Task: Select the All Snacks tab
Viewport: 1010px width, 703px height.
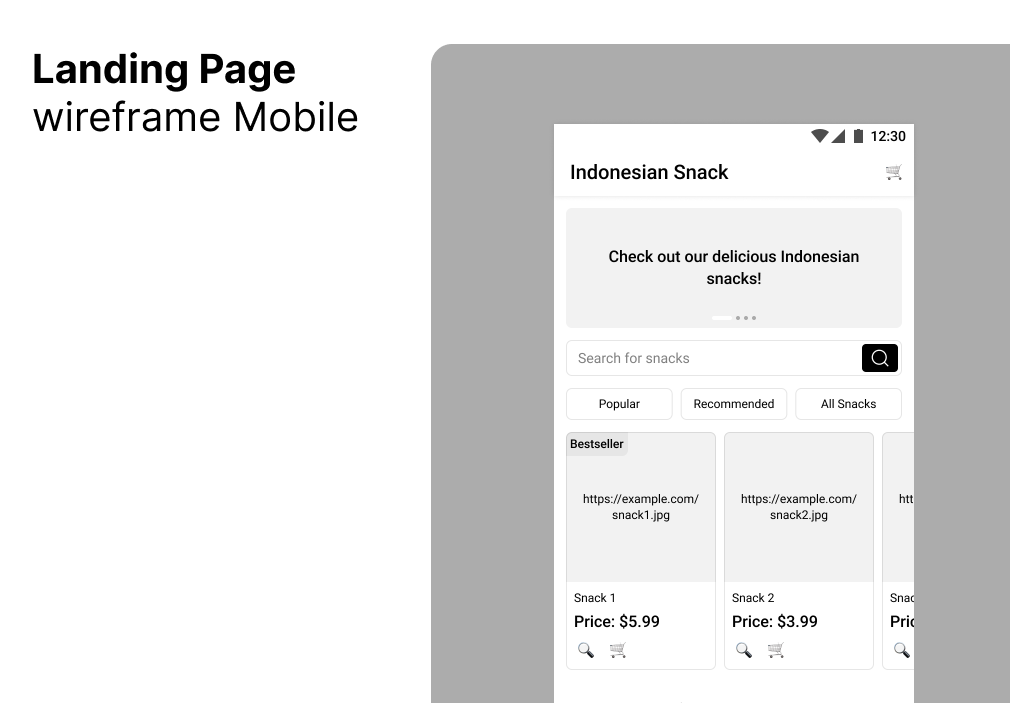Action: pos(848,404)
